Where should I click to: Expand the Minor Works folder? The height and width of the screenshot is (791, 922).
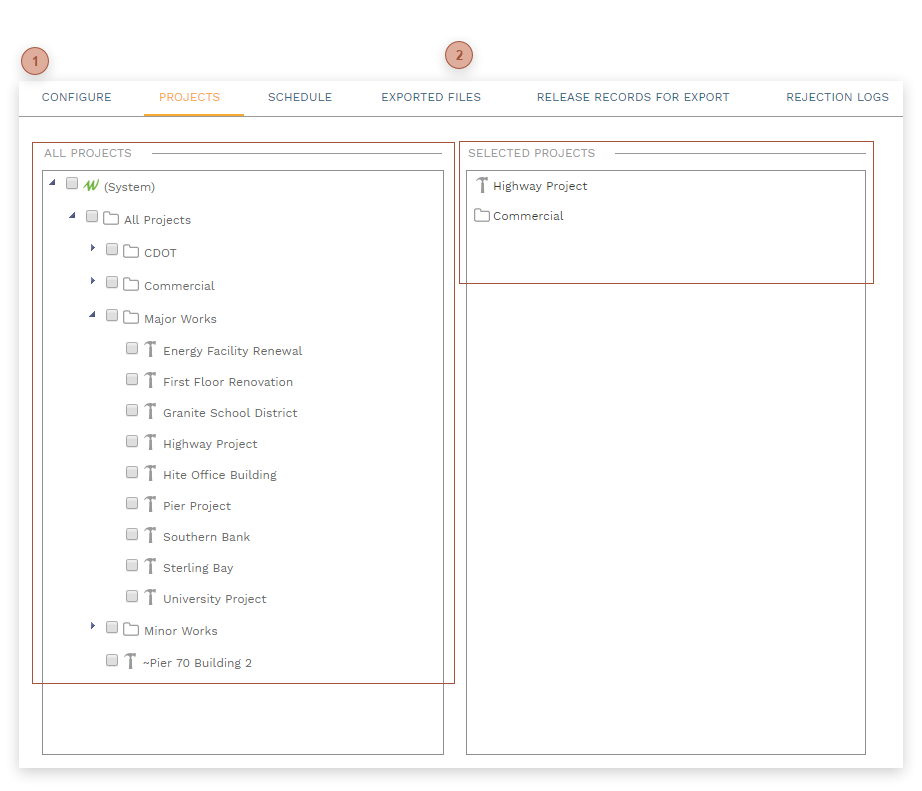pos(93,627)
